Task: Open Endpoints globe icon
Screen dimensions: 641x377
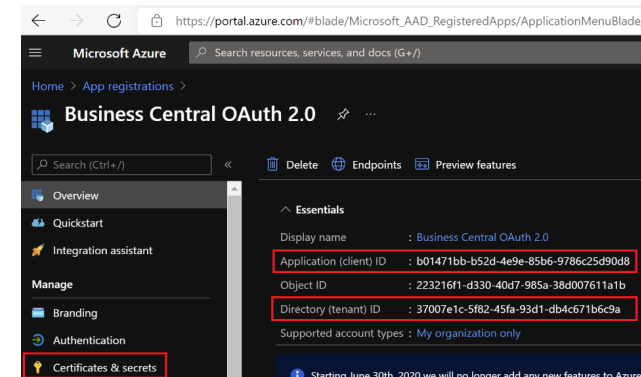Action: pos(338,164)
